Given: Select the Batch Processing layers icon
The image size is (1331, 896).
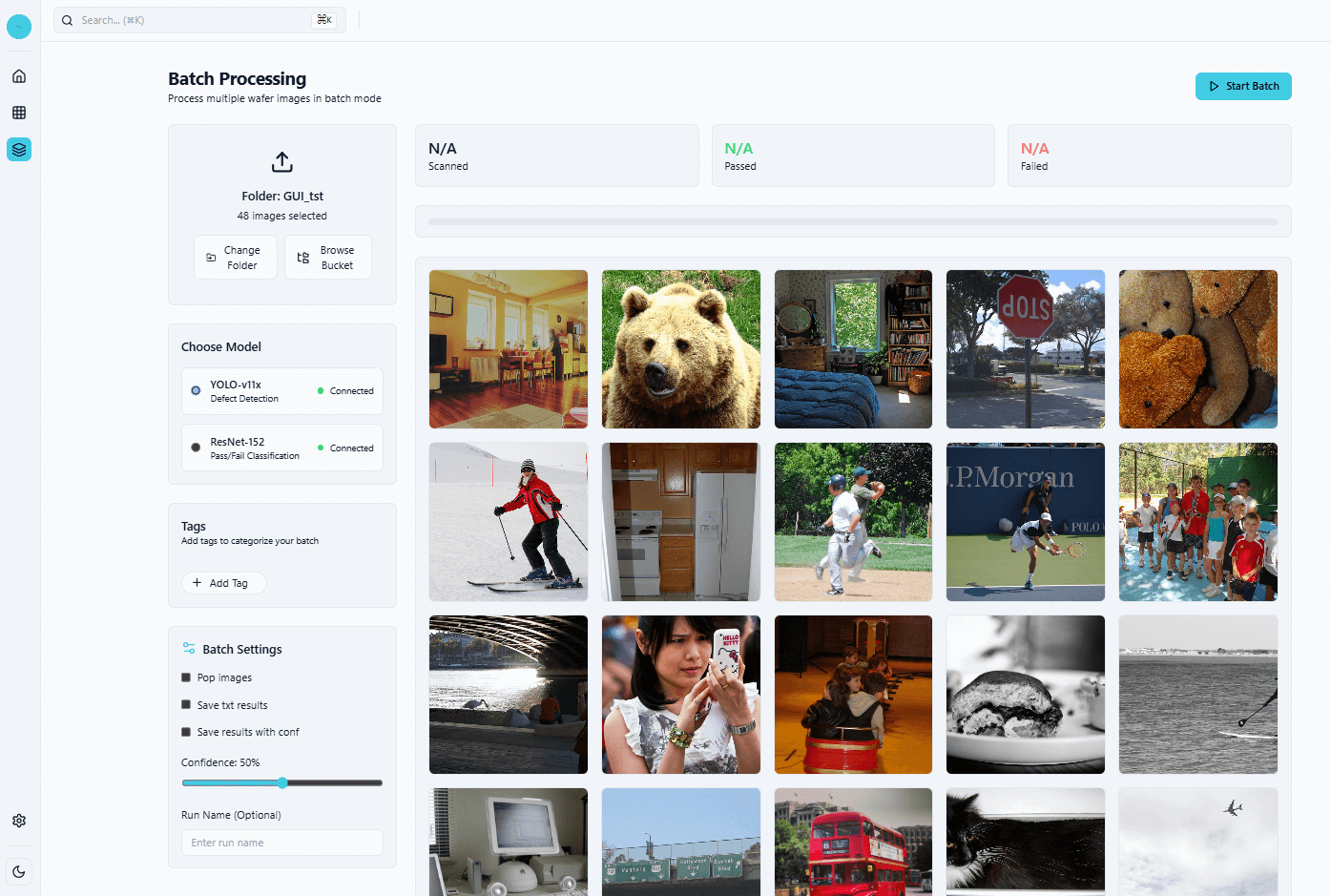Looking at the screenshot, I should [x=19, y=150].
